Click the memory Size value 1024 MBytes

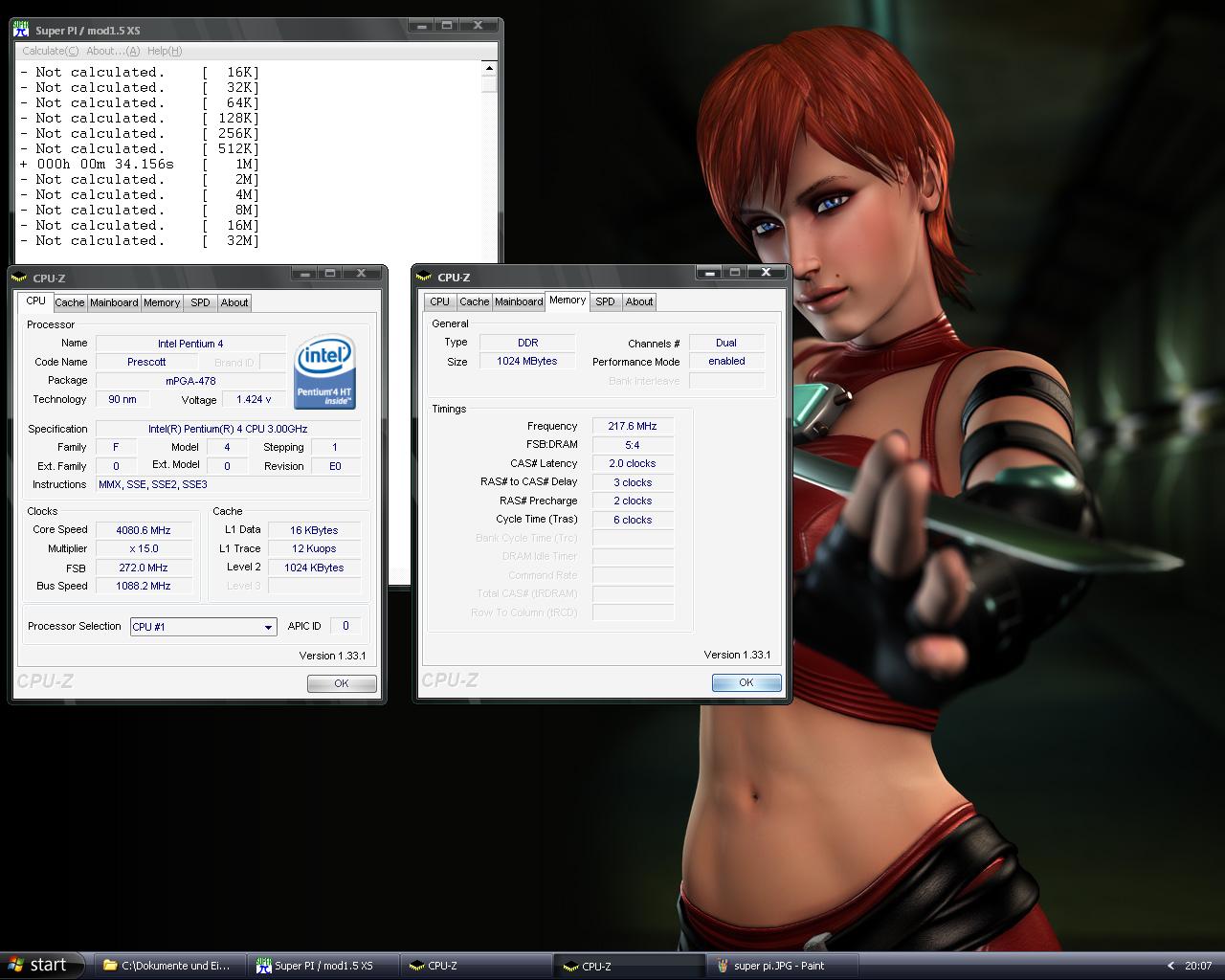[x=526, y=361]
